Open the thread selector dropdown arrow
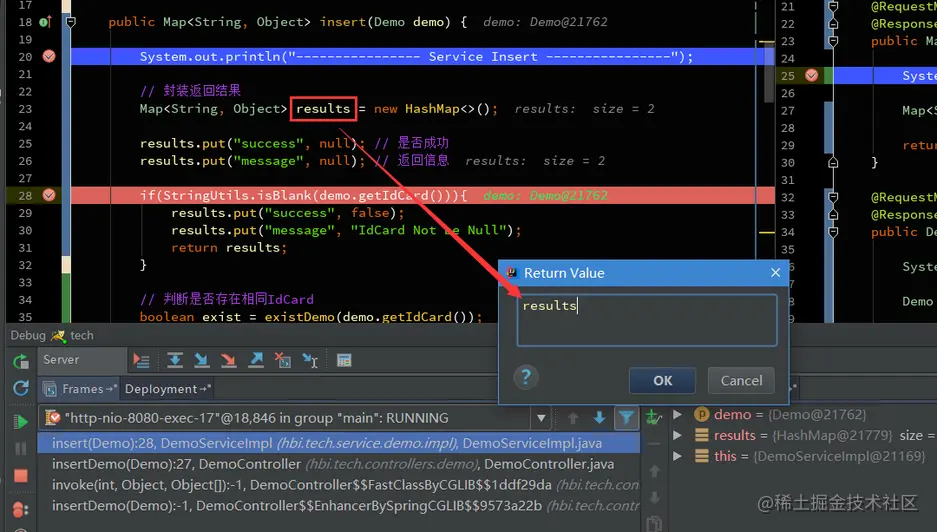Viewport: 937px width, 532px height. point(541,418)
